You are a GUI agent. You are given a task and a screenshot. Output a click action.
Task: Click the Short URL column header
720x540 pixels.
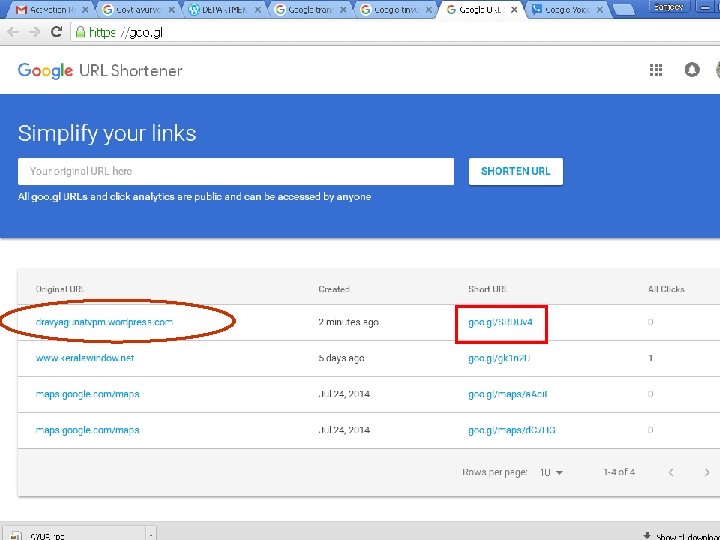pyautogui.click(x=487, y=289)
